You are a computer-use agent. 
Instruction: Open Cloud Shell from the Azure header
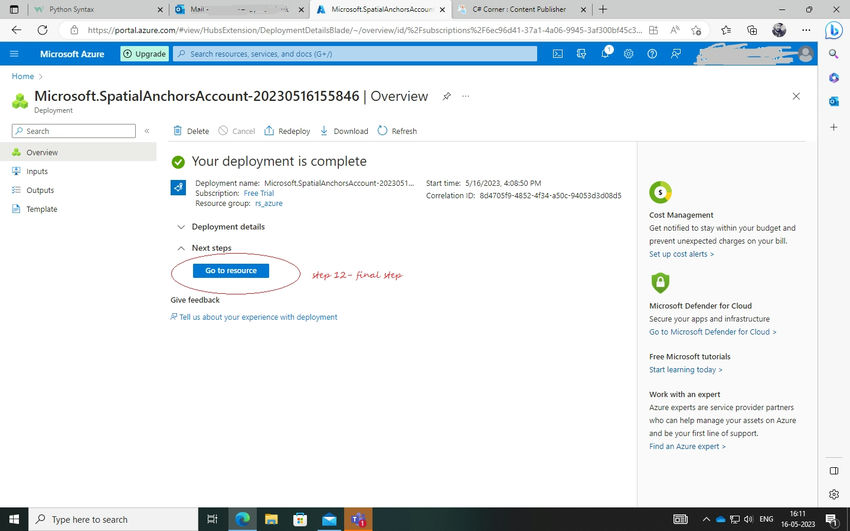coord(557,54)
